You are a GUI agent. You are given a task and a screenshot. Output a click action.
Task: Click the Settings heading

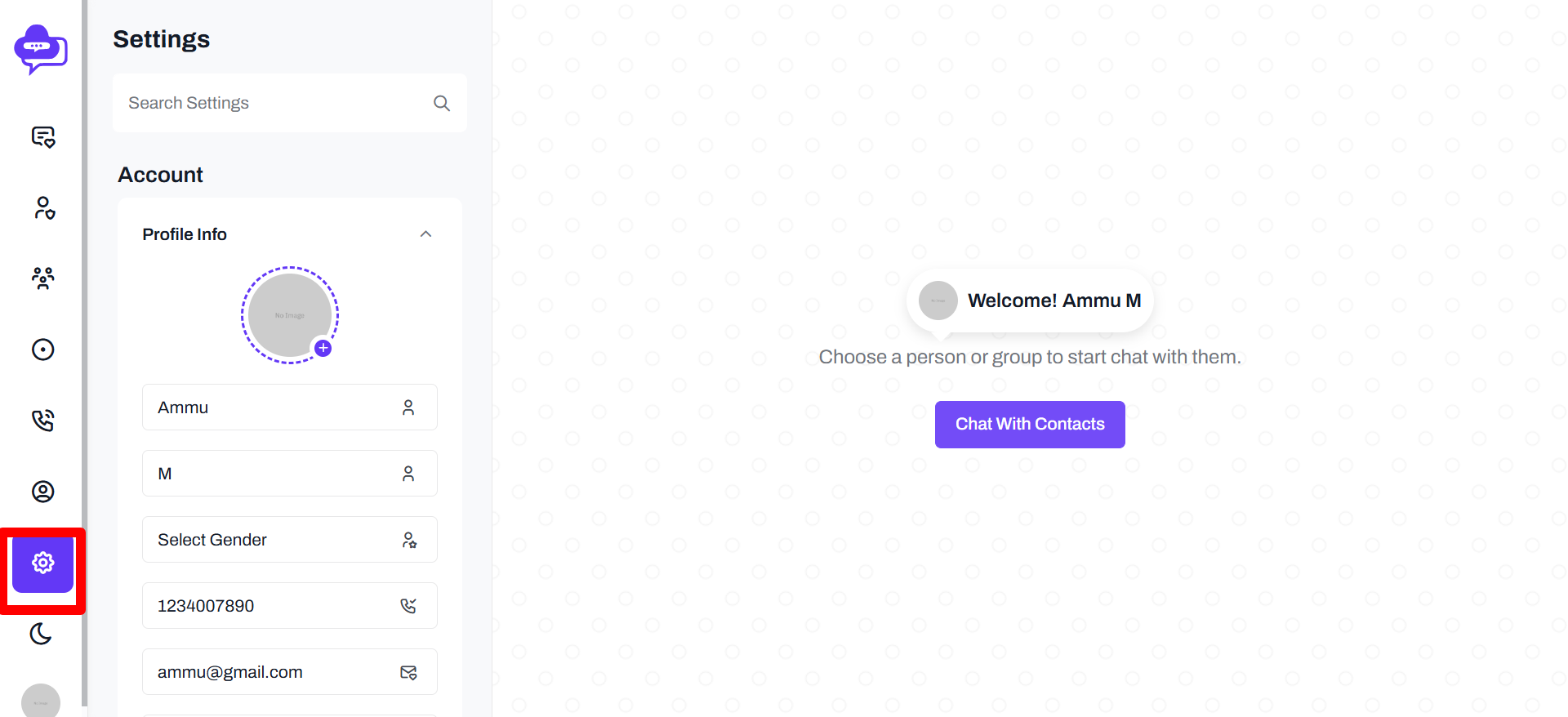pyautogui.click(x=162, y=39)
